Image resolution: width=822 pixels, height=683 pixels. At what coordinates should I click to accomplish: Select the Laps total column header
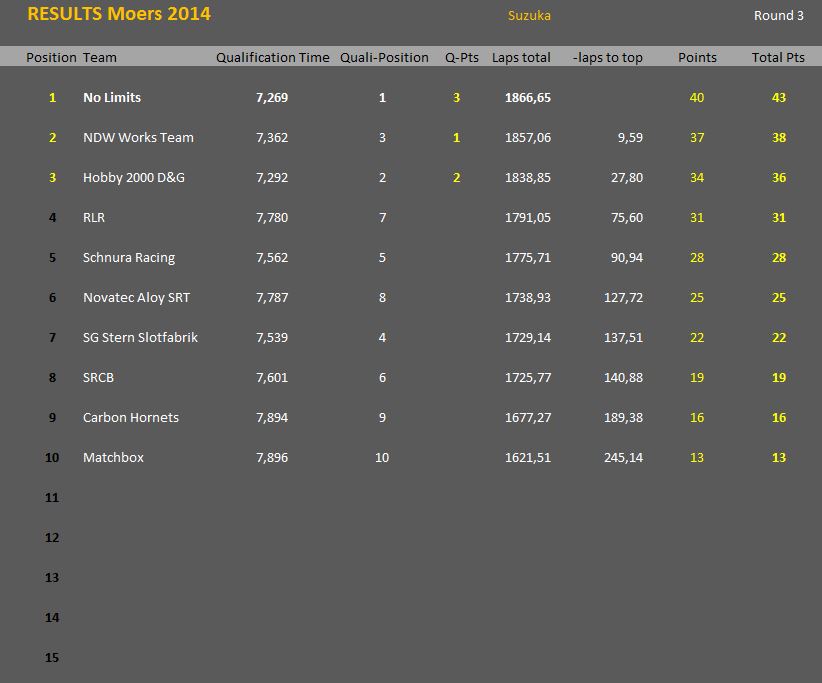click(x=521, y=58)
